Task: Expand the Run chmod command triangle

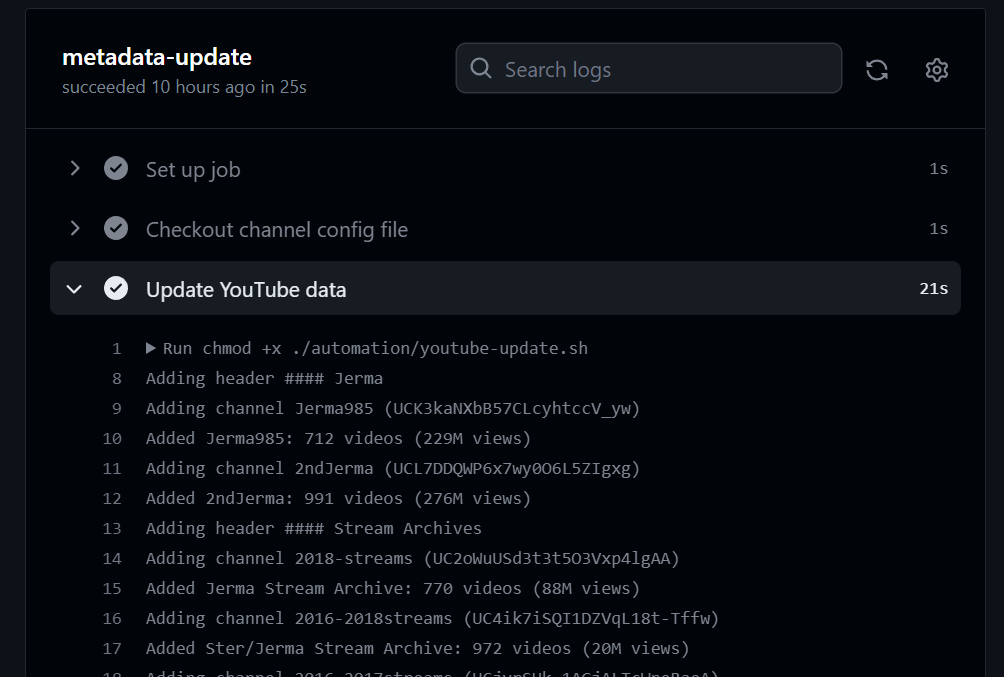Action: pyautogui.click(x=150, y=348)
